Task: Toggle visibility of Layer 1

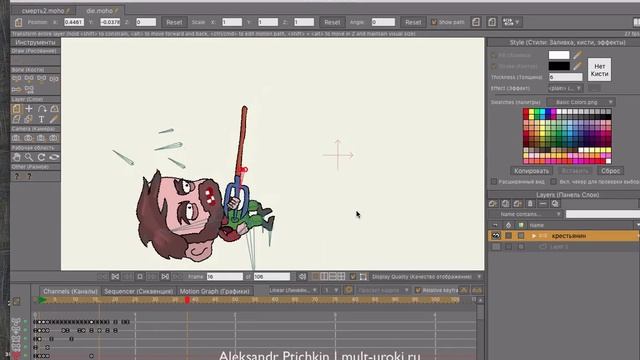Action: pyautogui.click(x=496, y=247)
